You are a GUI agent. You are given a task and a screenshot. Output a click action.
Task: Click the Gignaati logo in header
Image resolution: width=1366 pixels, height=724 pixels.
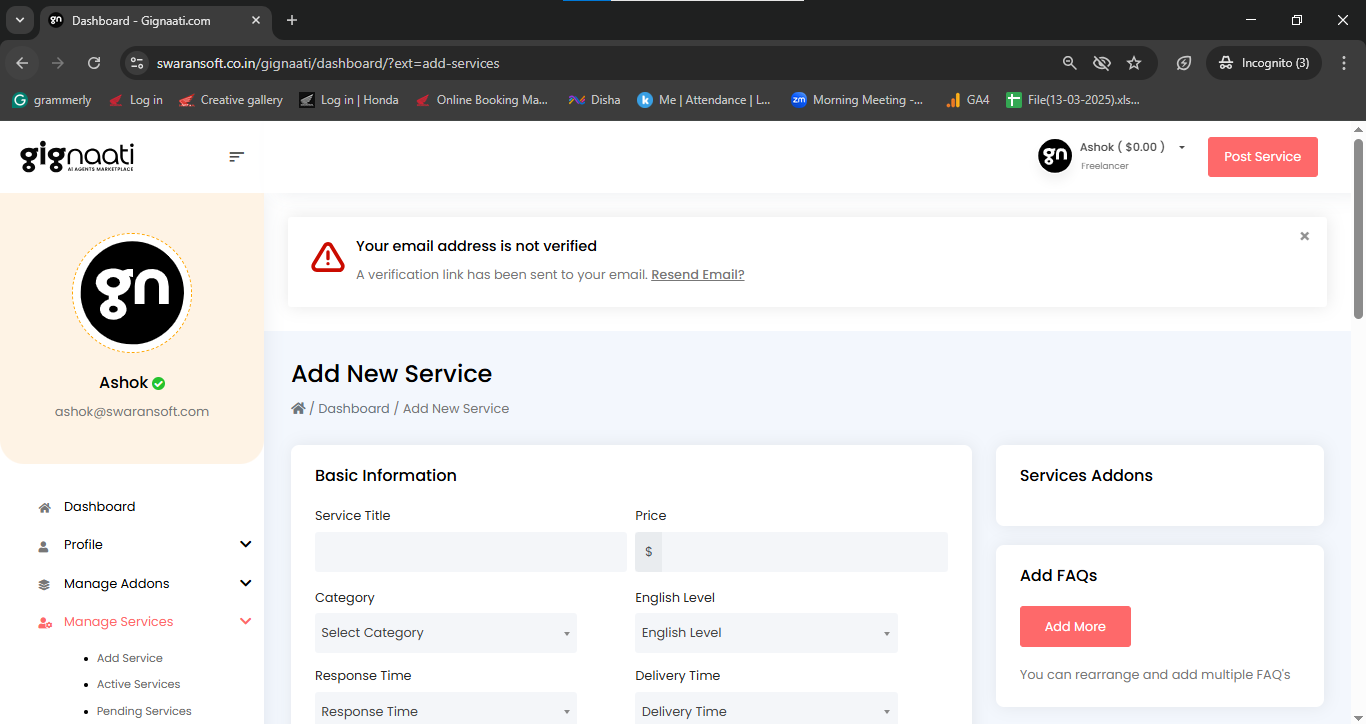click(77, 157)
